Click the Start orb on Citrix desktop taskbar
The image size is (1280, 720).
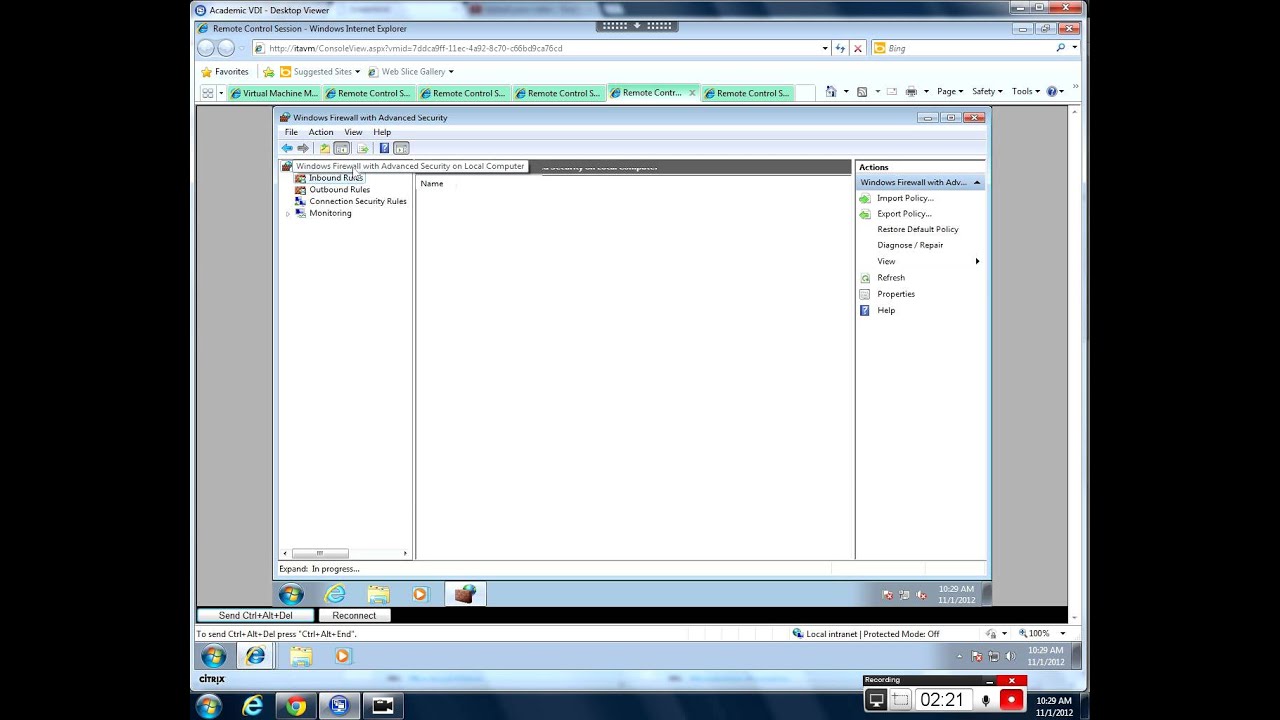(x=213, y=656)
